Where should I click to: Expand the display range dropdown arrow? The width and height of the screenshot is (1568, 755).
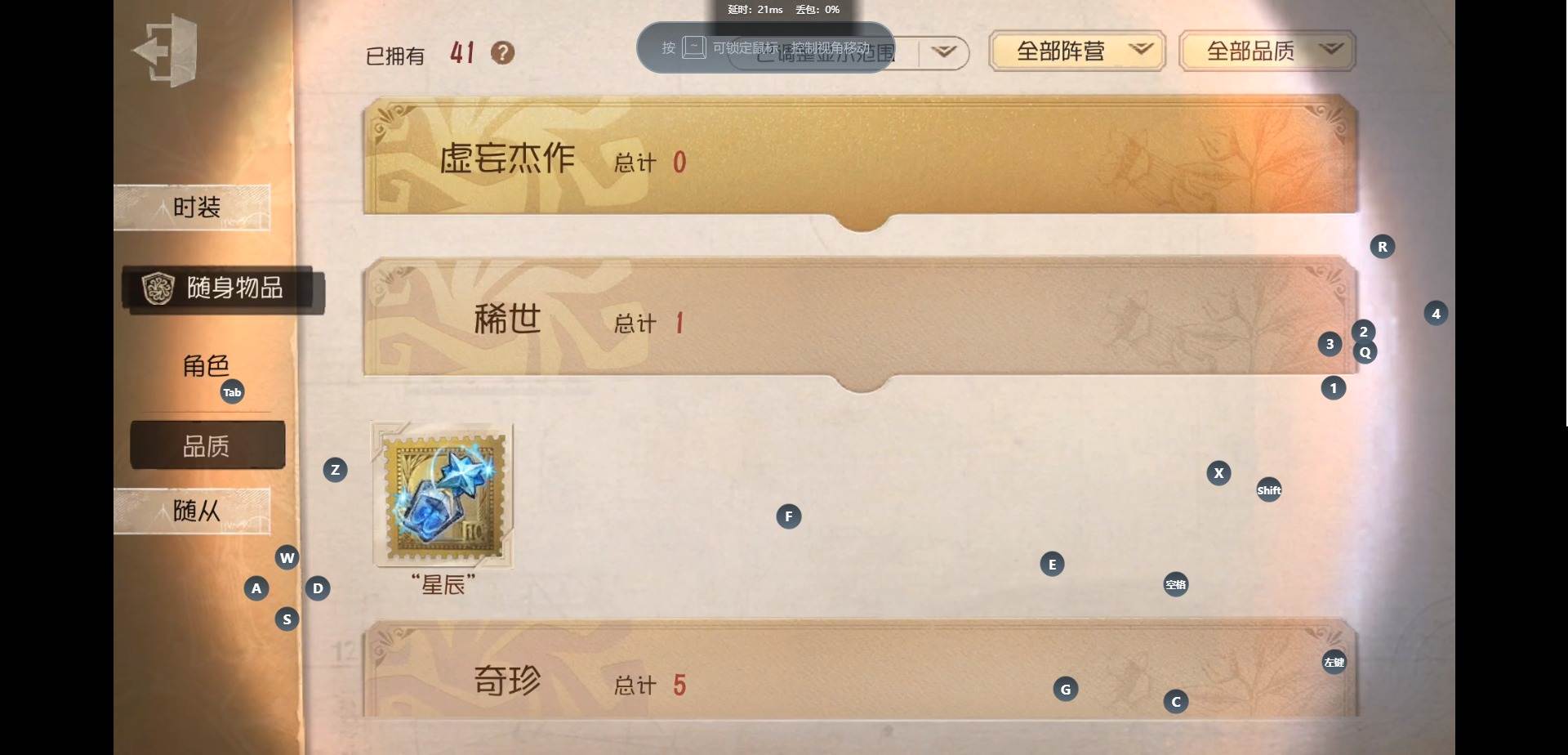point(944,52)
